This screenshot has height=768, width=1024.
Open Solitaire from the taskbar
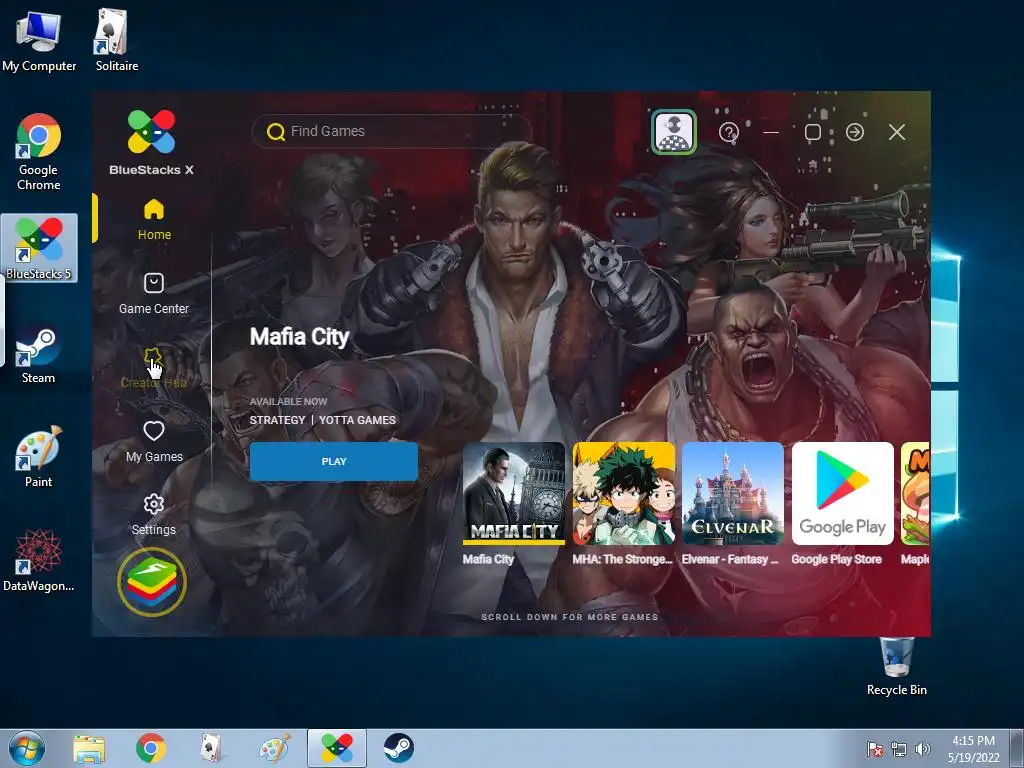pos(212,748)
